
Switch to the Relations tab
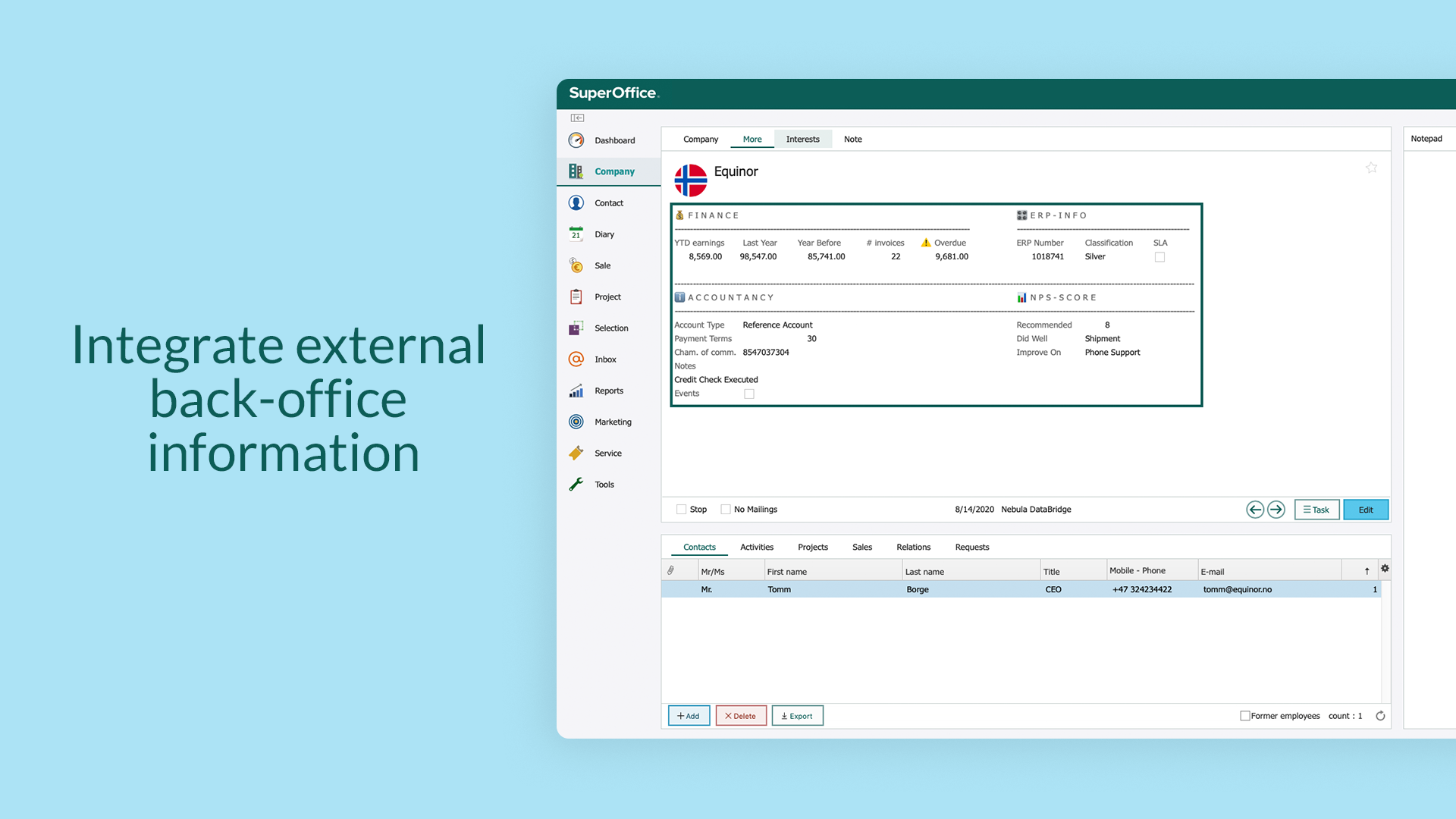coord(914,548)
